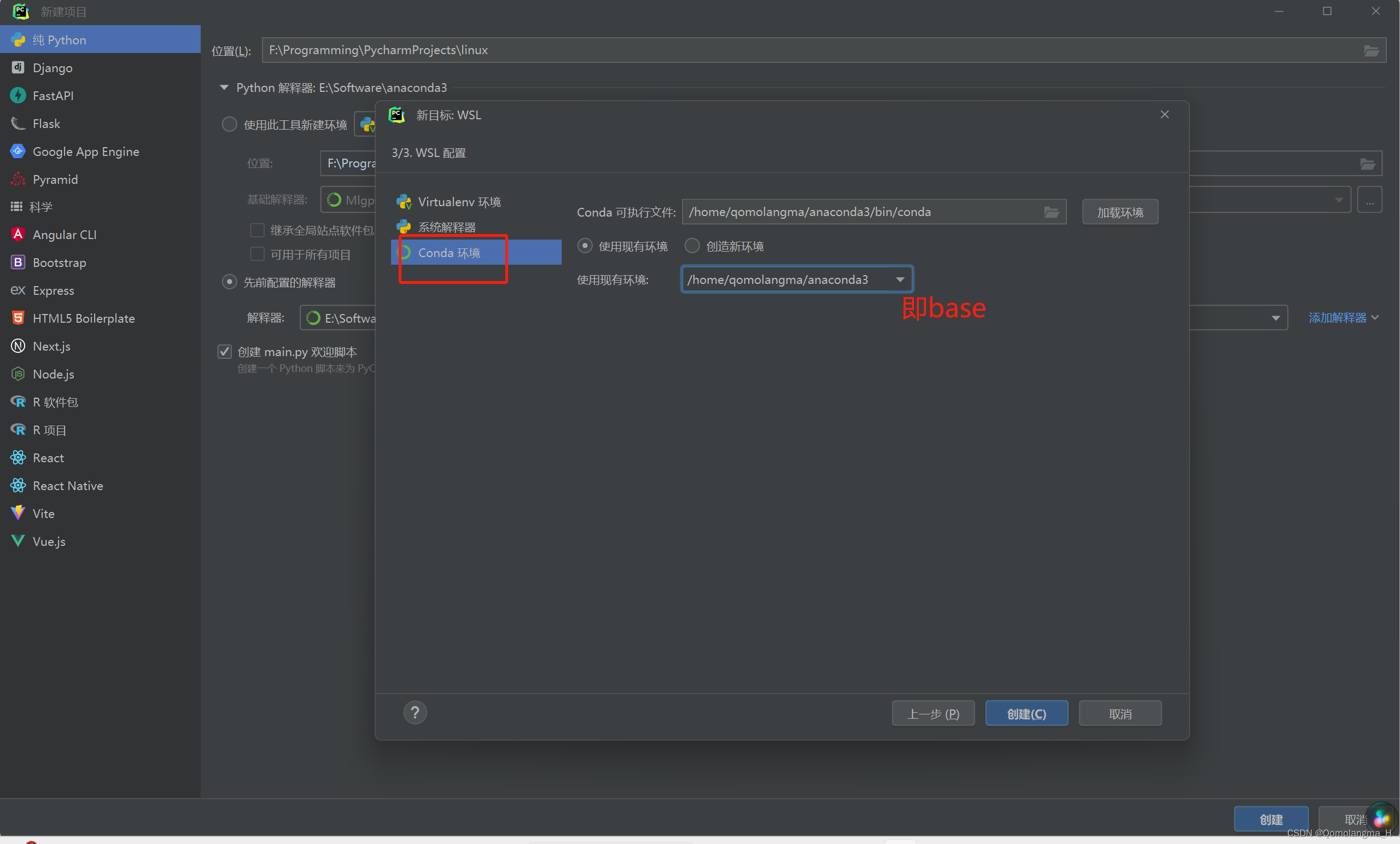Click the PyCharm logo in WSL dialog title

(x=396, y=115)
